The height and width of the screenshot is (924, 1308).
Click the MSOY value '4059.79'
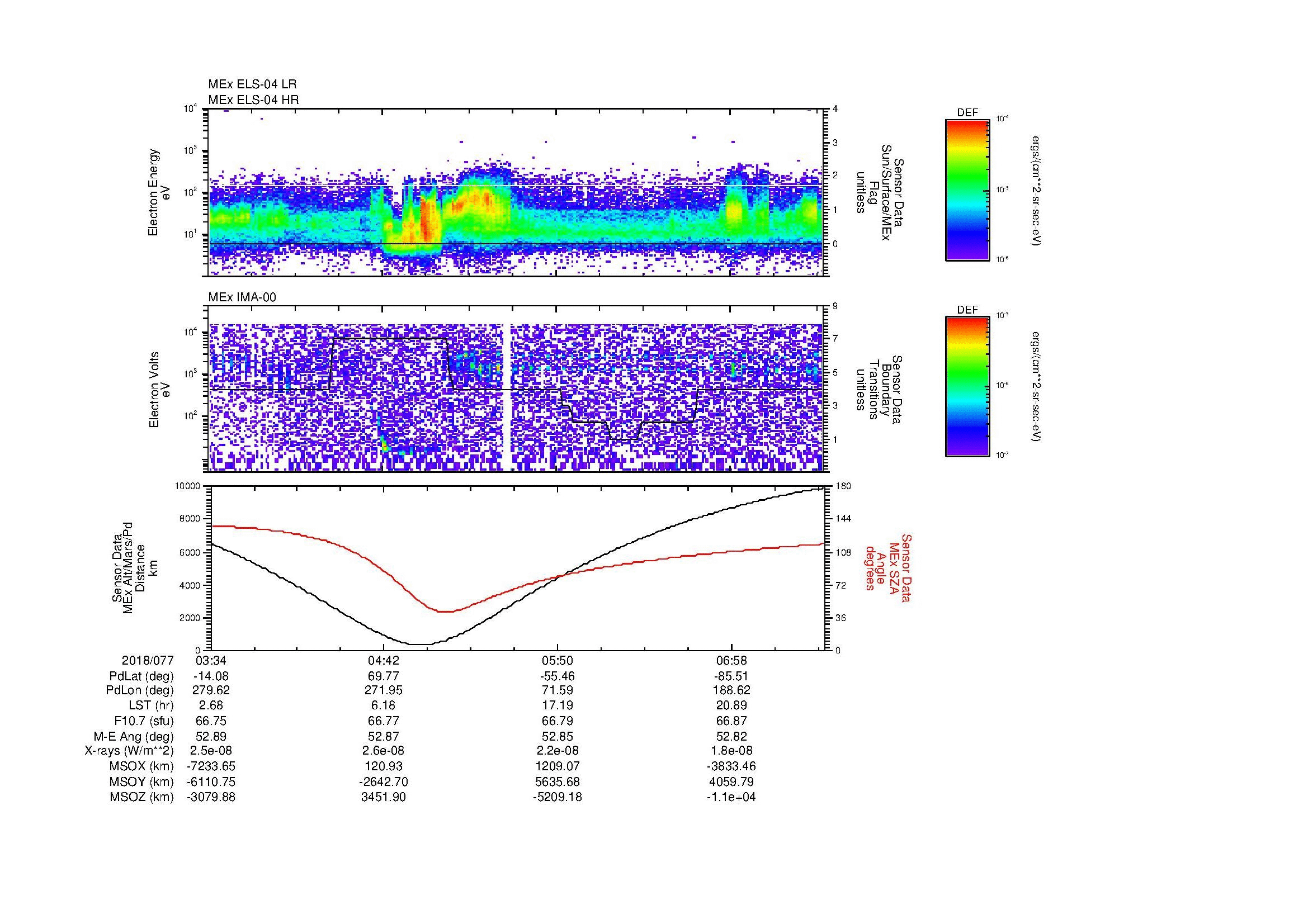point(731,782)
